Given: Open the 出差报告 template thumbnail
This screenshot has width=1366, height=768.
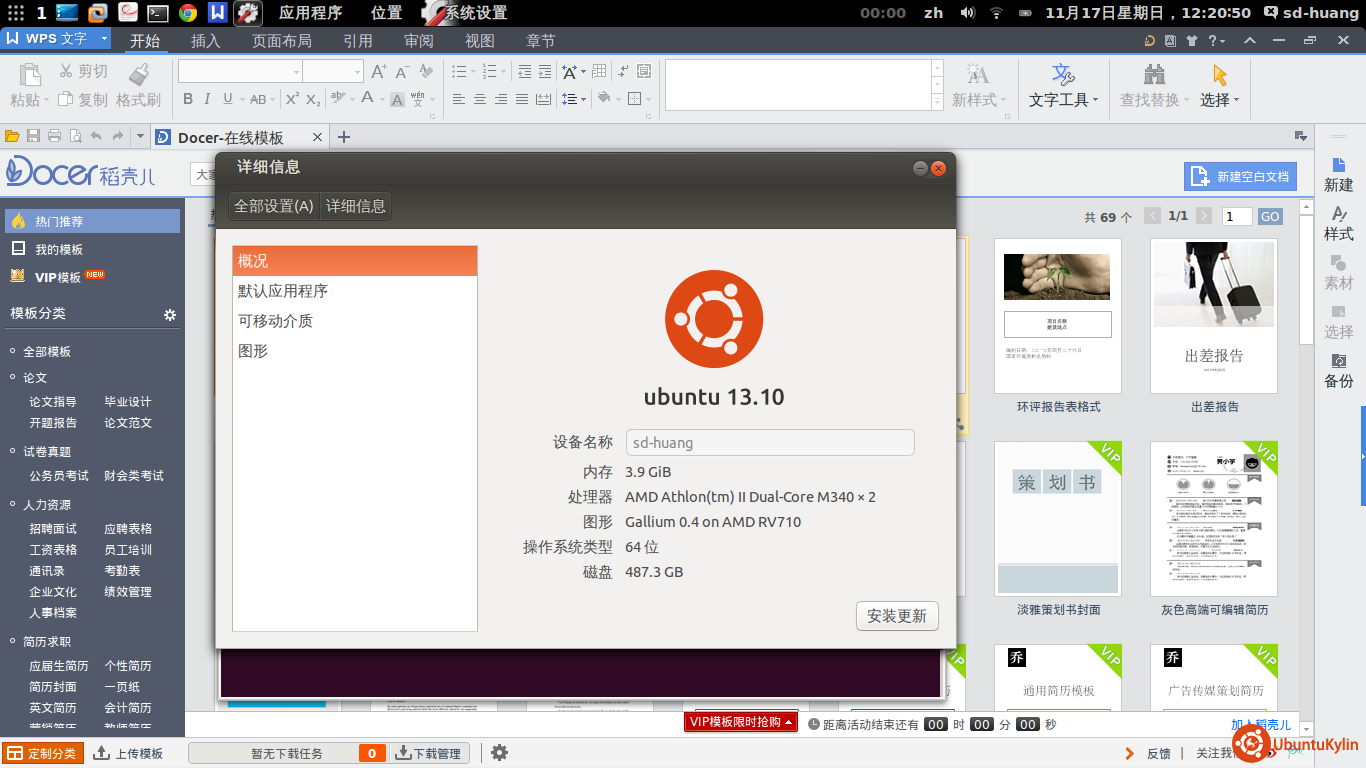Looking at the screenshot, I should pos(1214,316).
